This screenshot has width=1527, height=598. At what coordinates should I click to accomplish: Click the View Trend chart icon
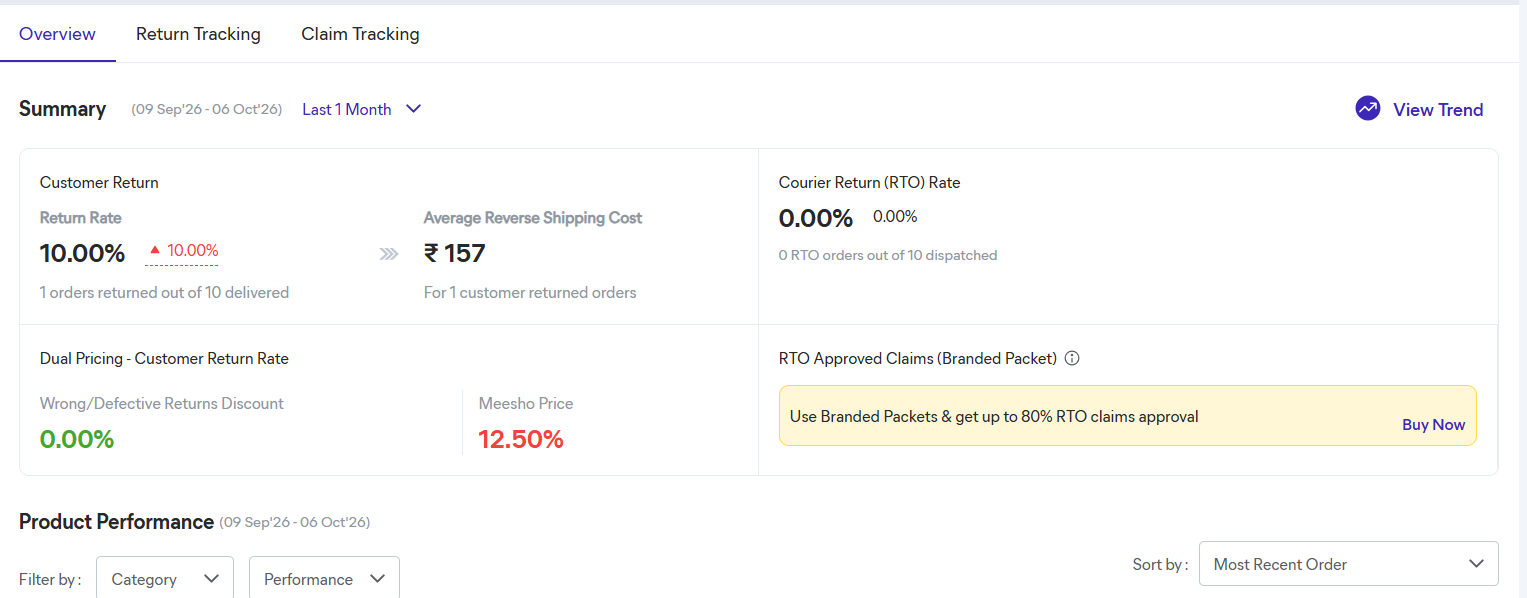(x=1368, y=109)
